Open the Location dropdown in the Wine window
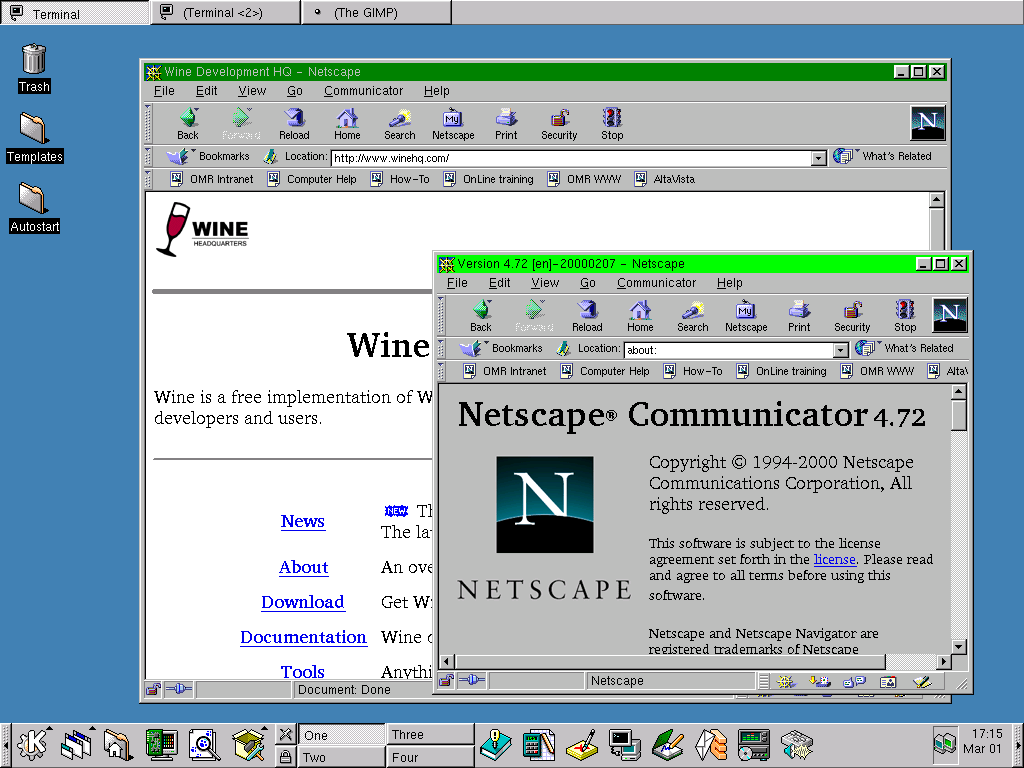 818,158
